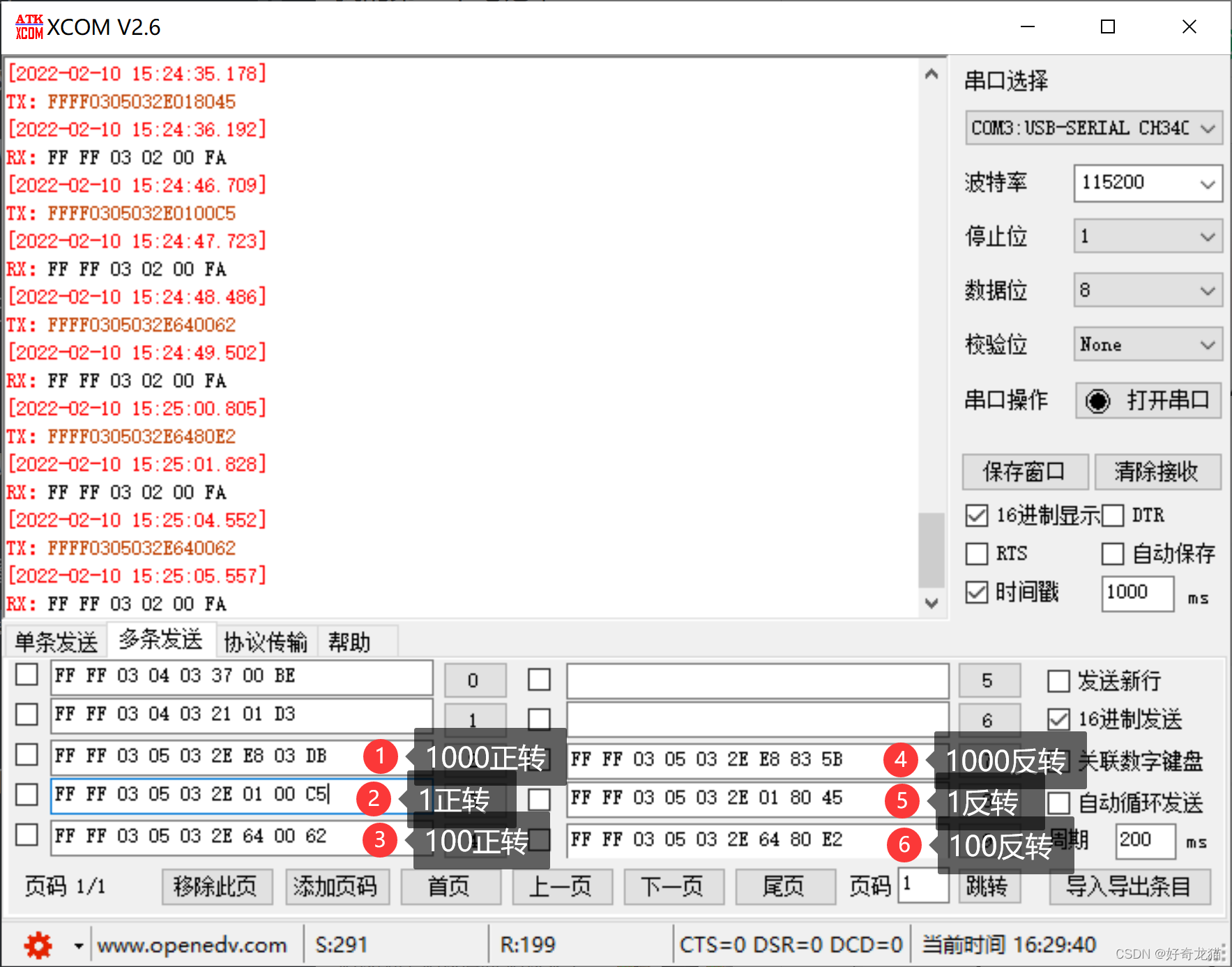Screen dimensions: 1232x967
Task: Click the S:291 sent counter
Action: tap(341, 945)
